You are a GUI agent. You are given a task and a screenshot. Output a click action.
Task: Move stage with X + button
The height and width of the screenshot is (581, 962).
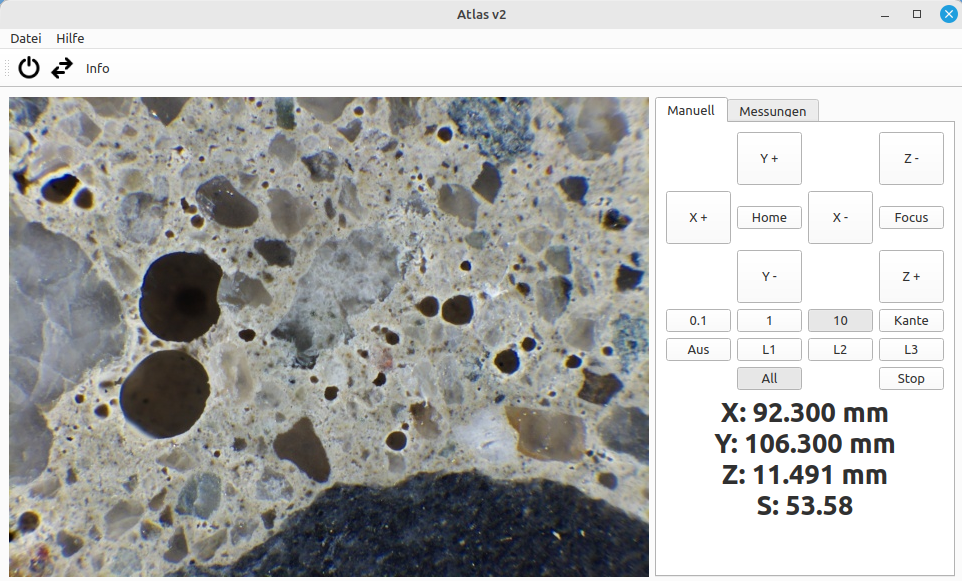tap(698, 217)
